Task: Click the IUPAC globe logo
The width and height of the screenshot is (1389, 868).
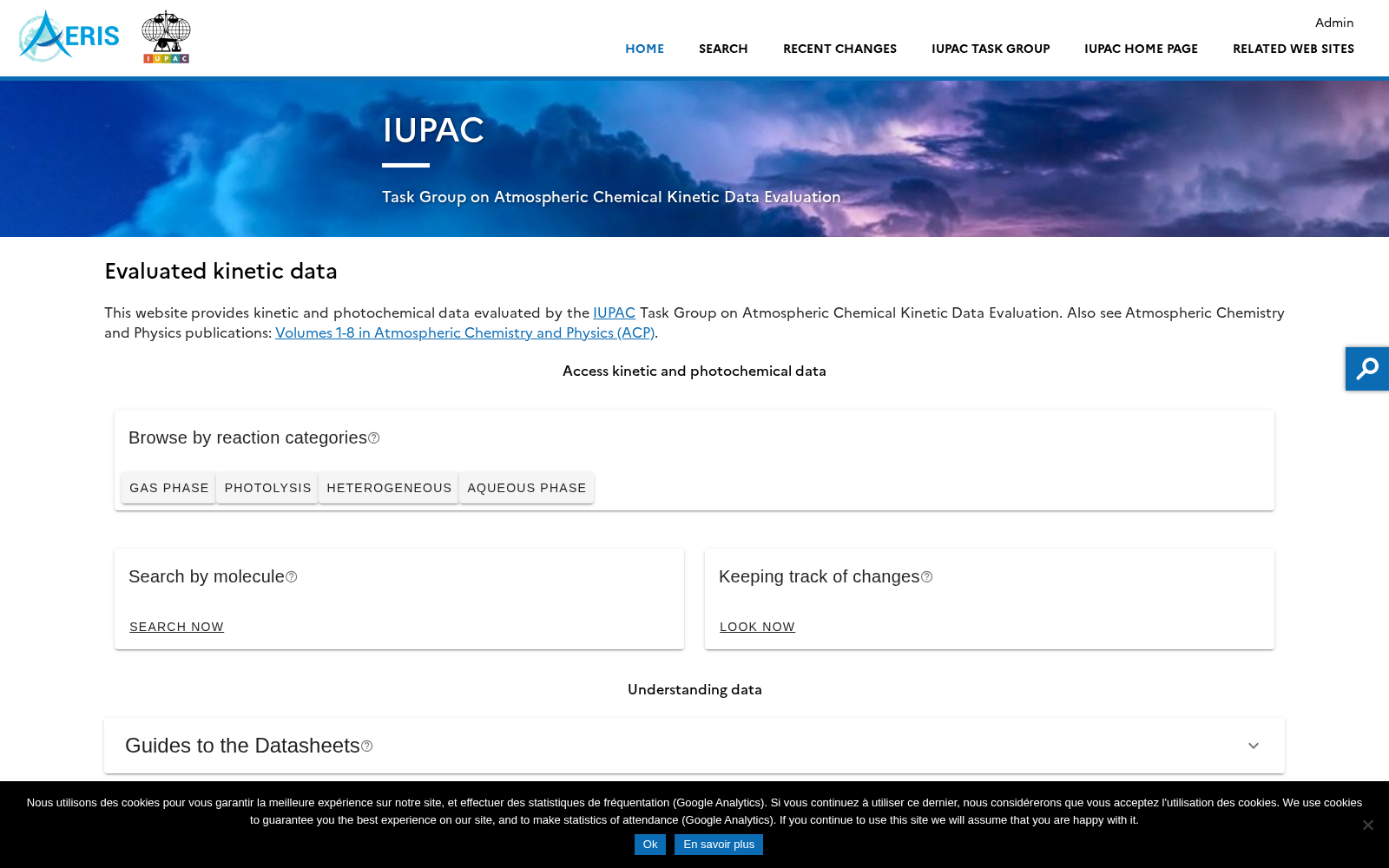Action: pyautogui.click(x=166, y=36)
